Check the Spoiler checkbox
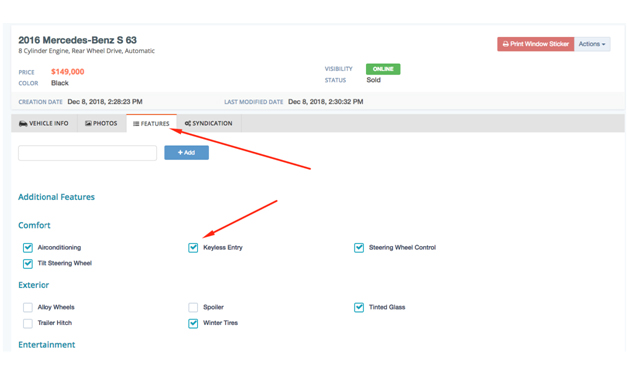 pyautogui.click(x=193, y=307)
